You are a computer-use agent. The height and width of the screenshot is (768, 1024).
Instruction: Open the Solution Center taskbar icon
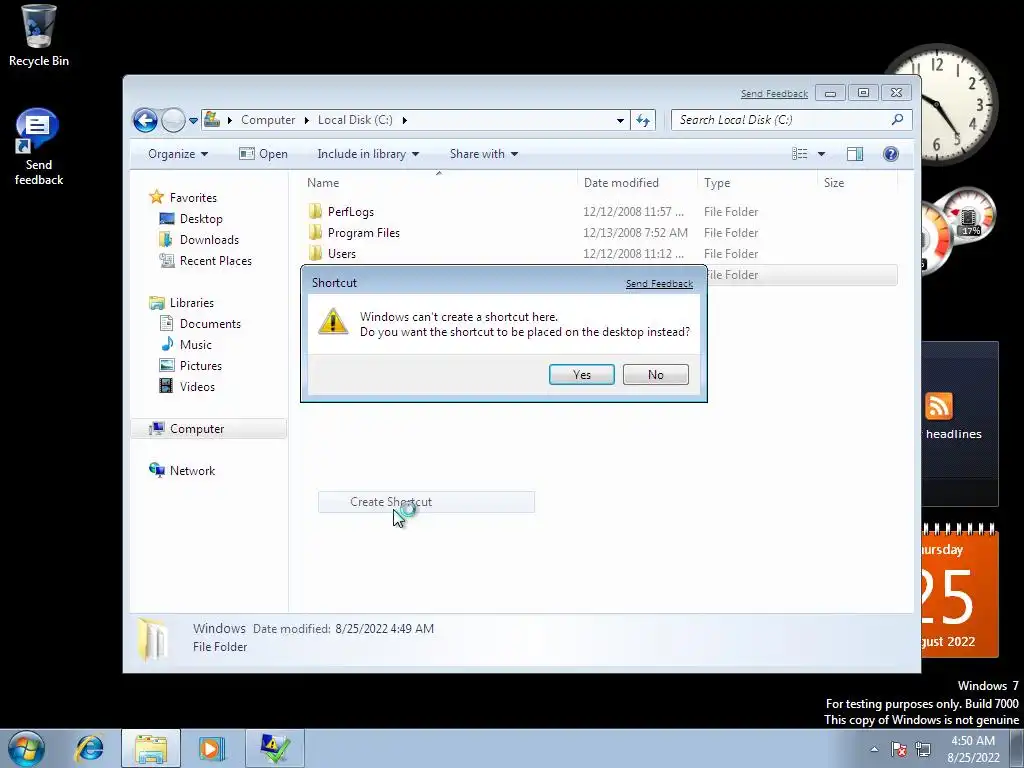click(x=274, y=748)
